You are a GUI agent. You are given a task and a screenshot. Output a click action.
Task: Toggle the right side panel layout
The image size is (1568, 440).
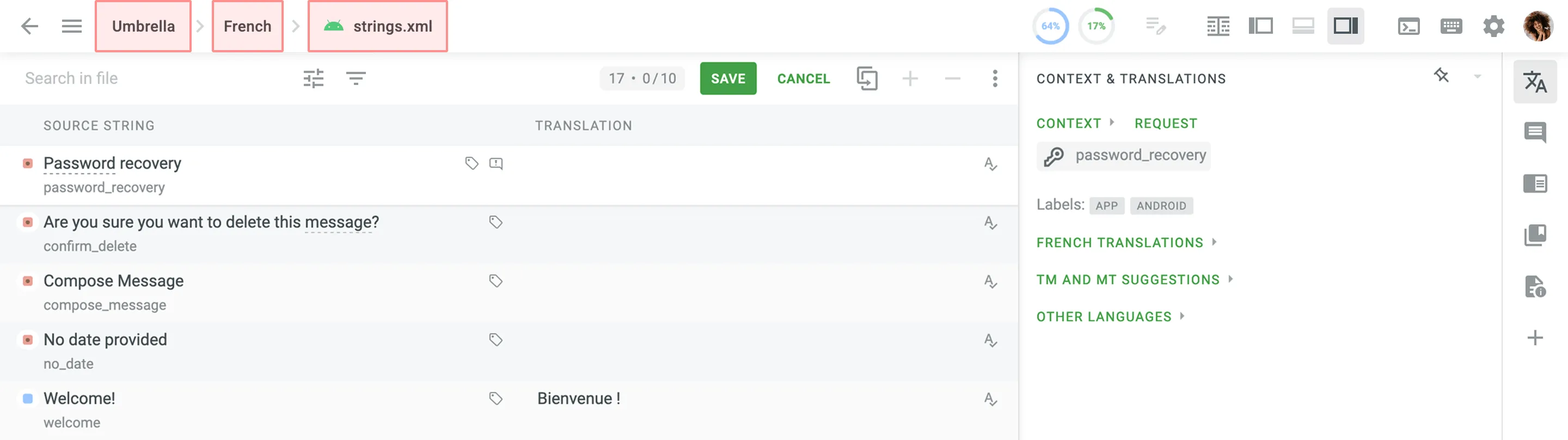coord(1345,26)
